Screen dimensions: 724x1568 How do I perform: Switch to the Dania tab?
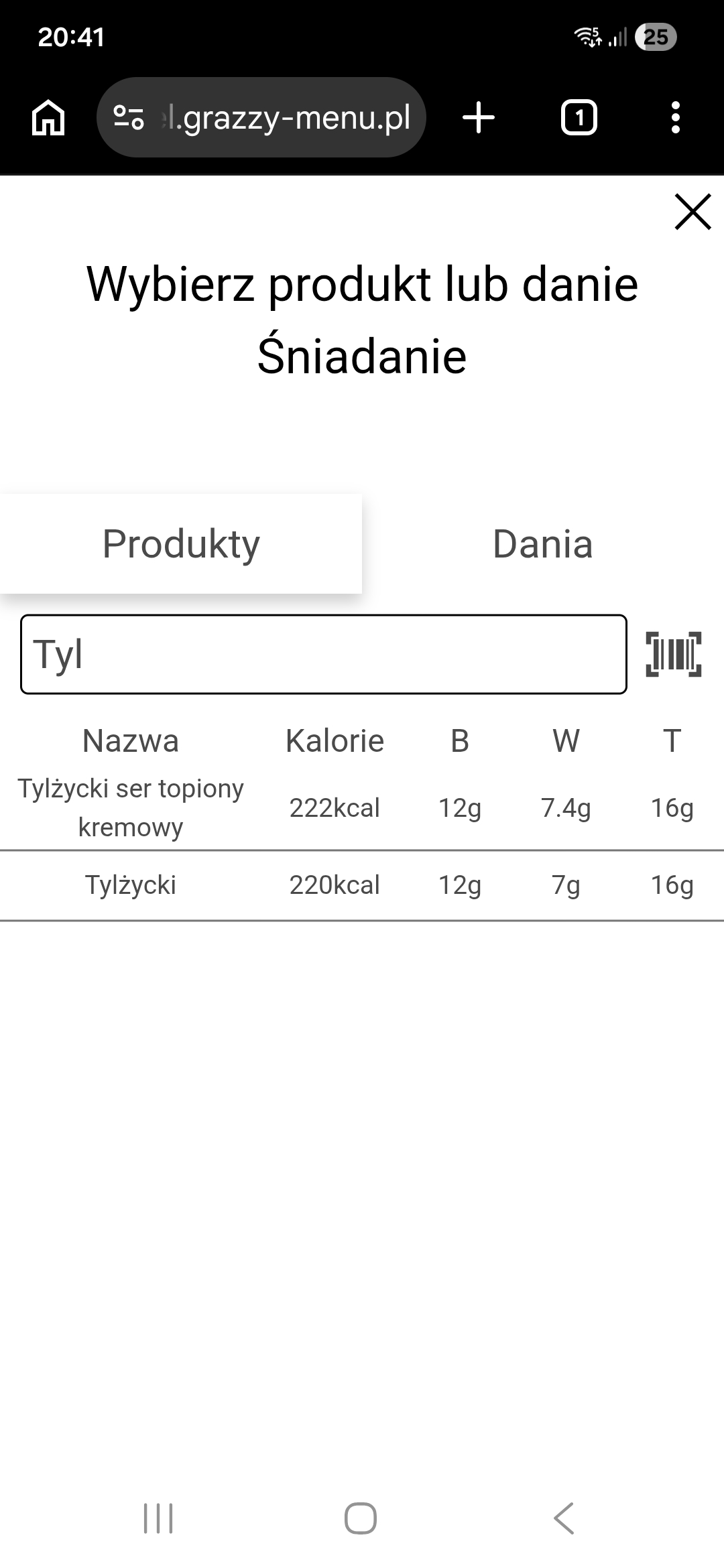(x=542, y=544)
